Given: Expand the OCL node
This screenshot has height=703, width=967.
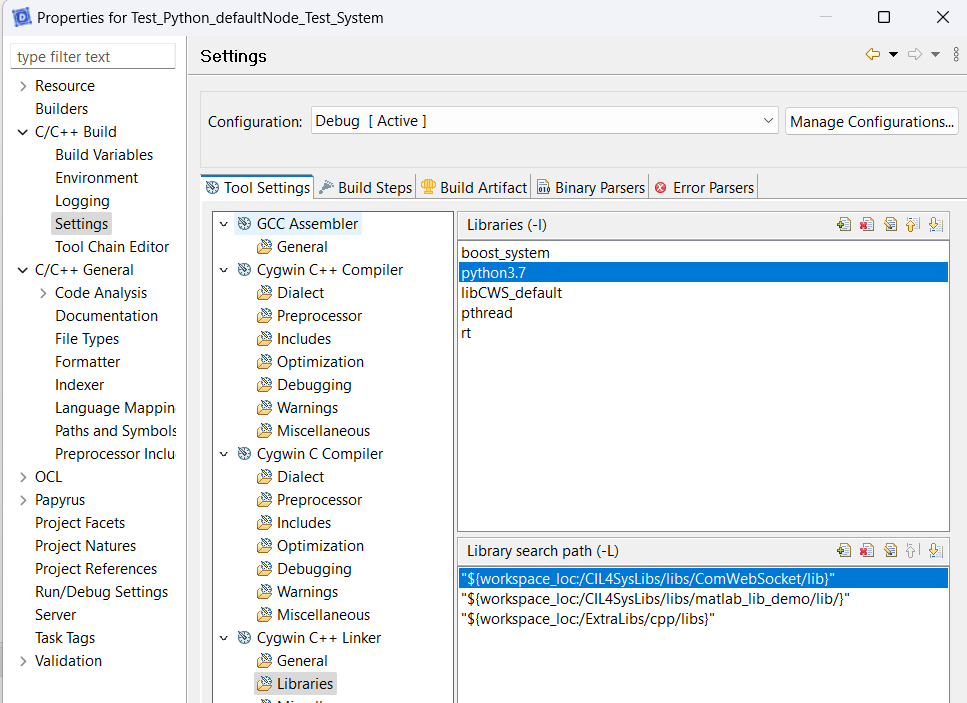Looking at the screenshot, I should [23, 477].
